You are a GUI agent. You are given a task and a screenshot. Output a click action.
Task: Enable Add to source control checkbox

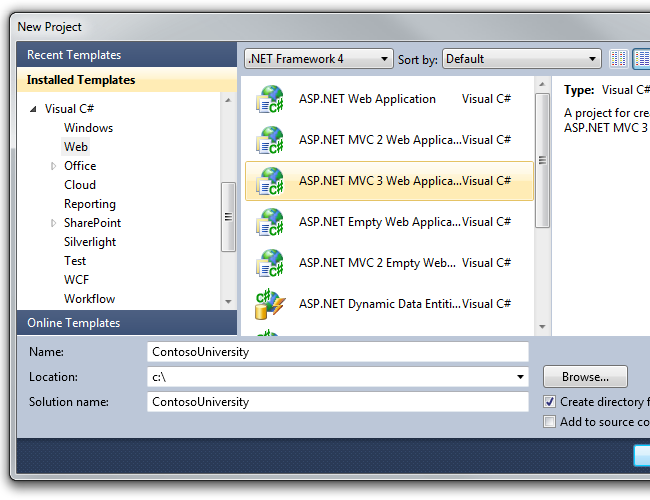(549, 422)
